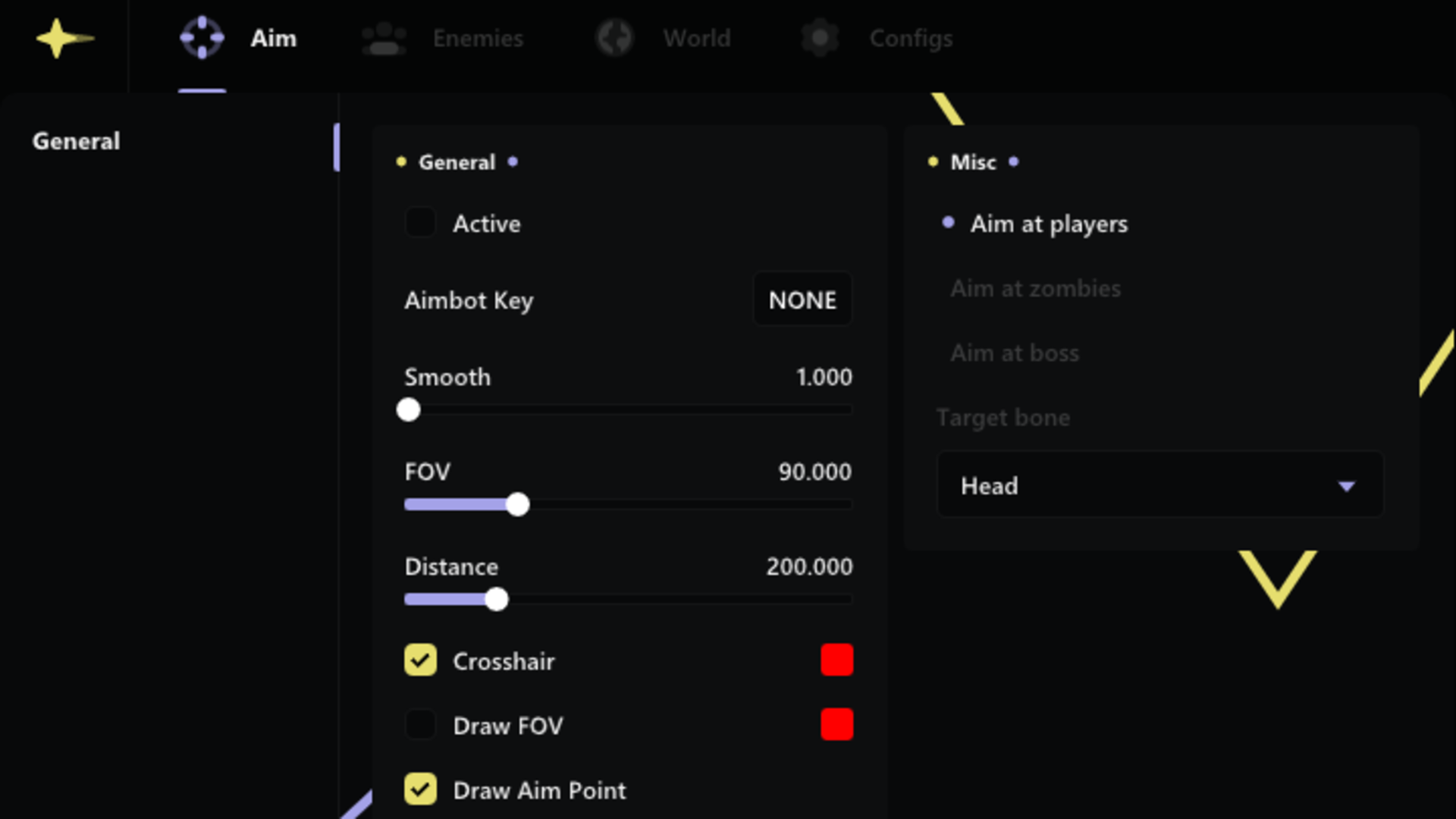1456x819 pixels.
Task: Open the Configs tab
Action: [x=911, y=39]
